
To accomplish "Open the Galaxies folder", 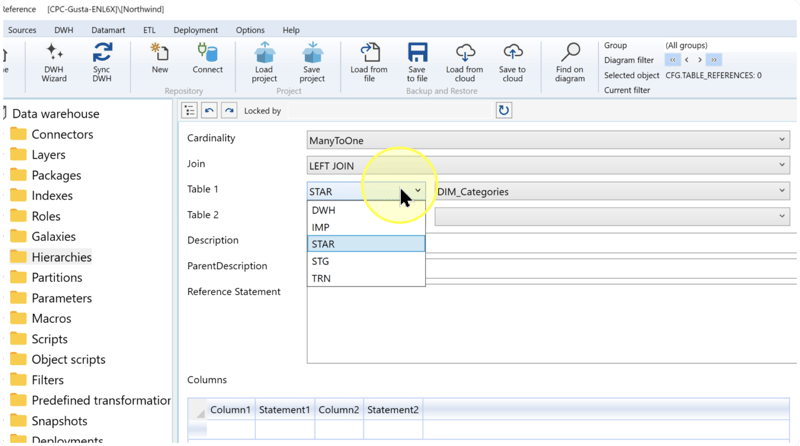I will [54, 236].
